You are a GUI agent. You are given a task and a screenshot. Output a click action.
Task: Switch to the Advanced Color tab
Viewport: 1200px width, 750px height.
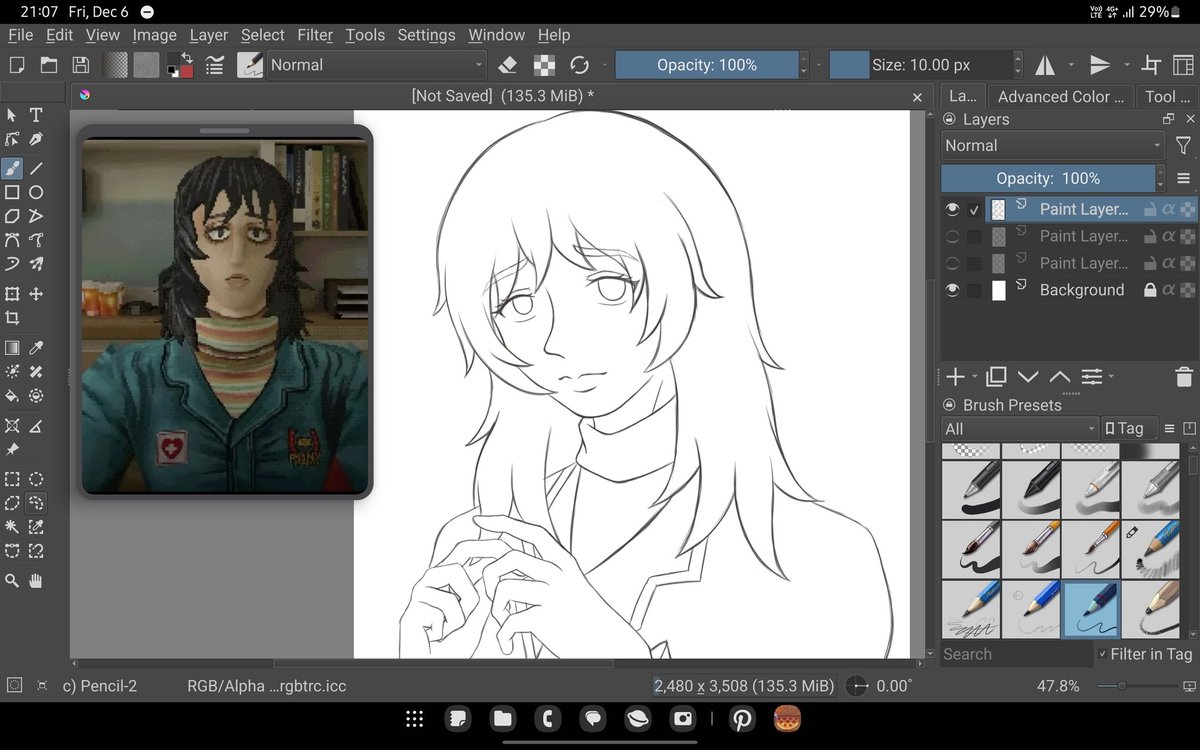(1061, 96)
